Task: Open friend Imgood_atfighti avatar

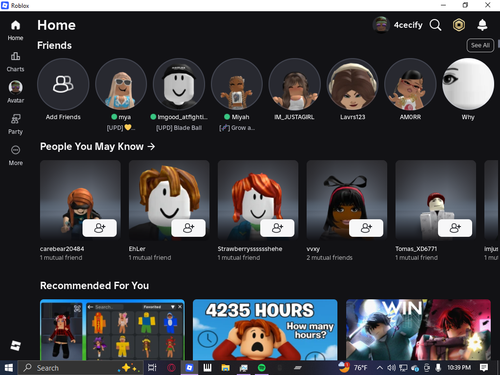Action: [x=179, y=84]
